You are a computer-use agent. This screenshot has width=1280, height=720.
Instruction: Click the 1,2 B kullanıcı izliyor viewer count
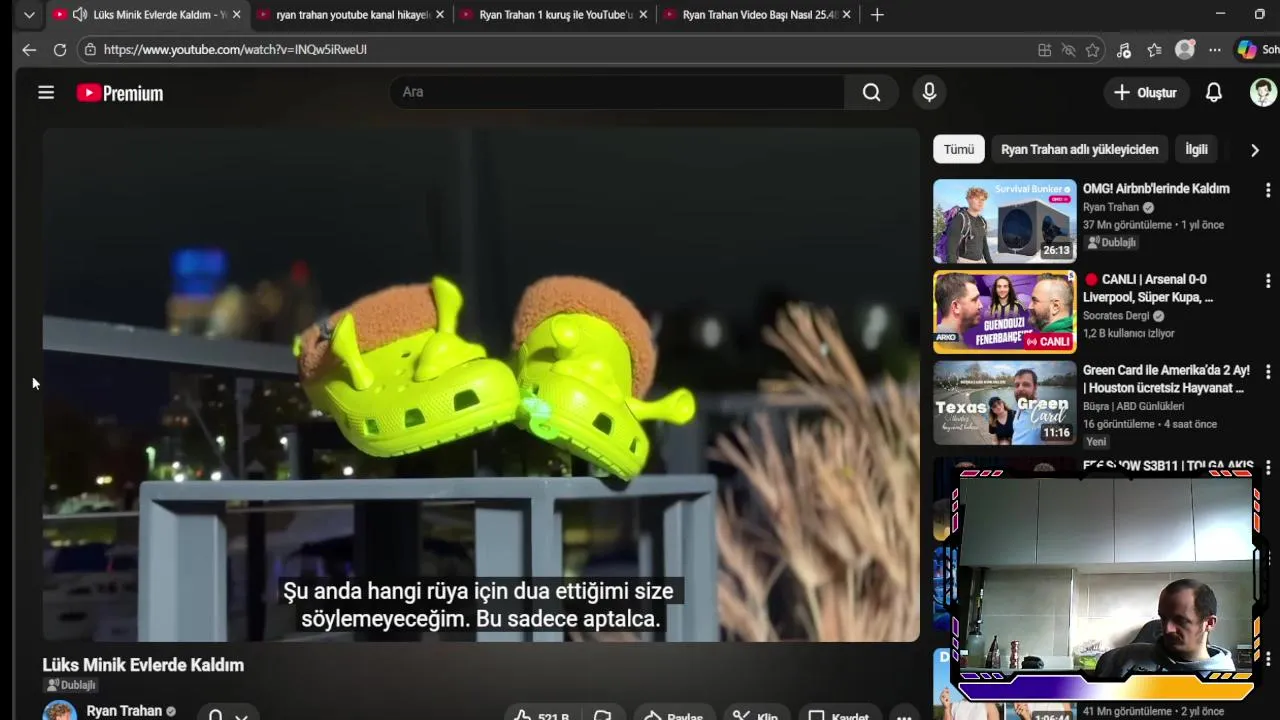(x=1129, y=334)
